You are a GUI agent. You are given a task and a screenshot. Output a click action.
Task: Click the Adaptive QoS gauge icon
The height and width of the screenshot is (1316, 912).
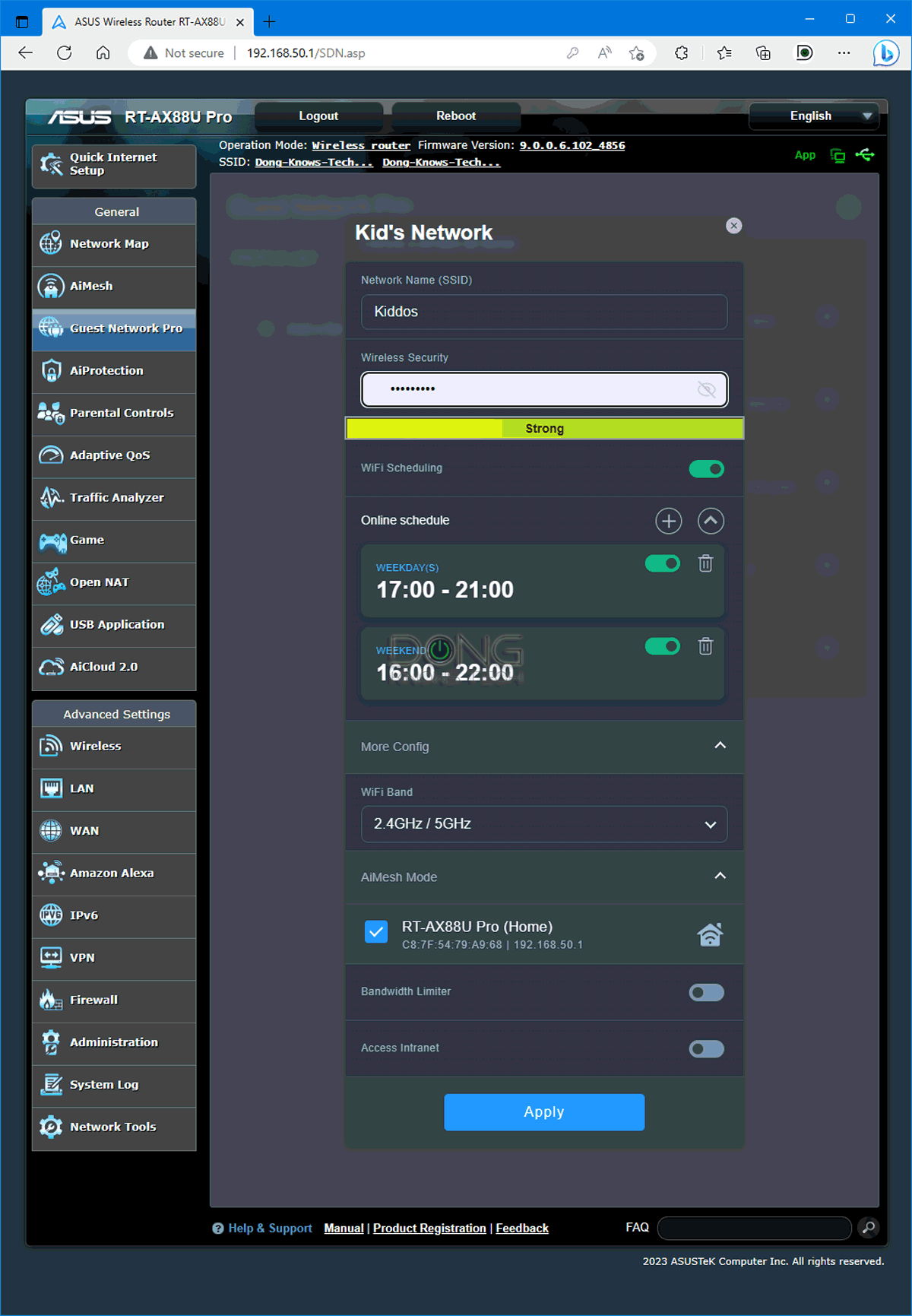tap(51, 455)
